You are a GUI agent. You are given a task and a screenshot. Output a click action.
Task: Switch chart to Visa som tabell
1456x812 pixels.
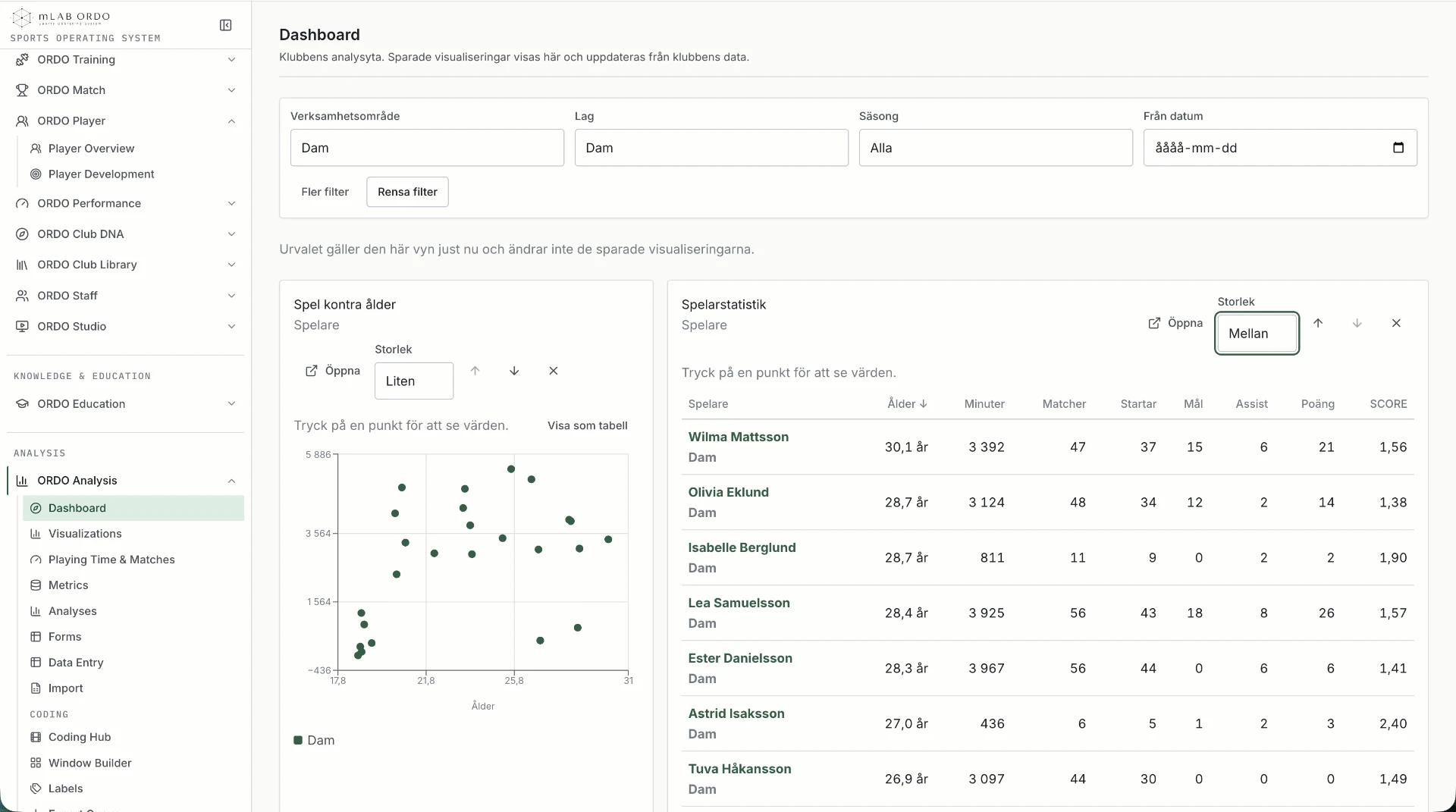tap(588, 425)
